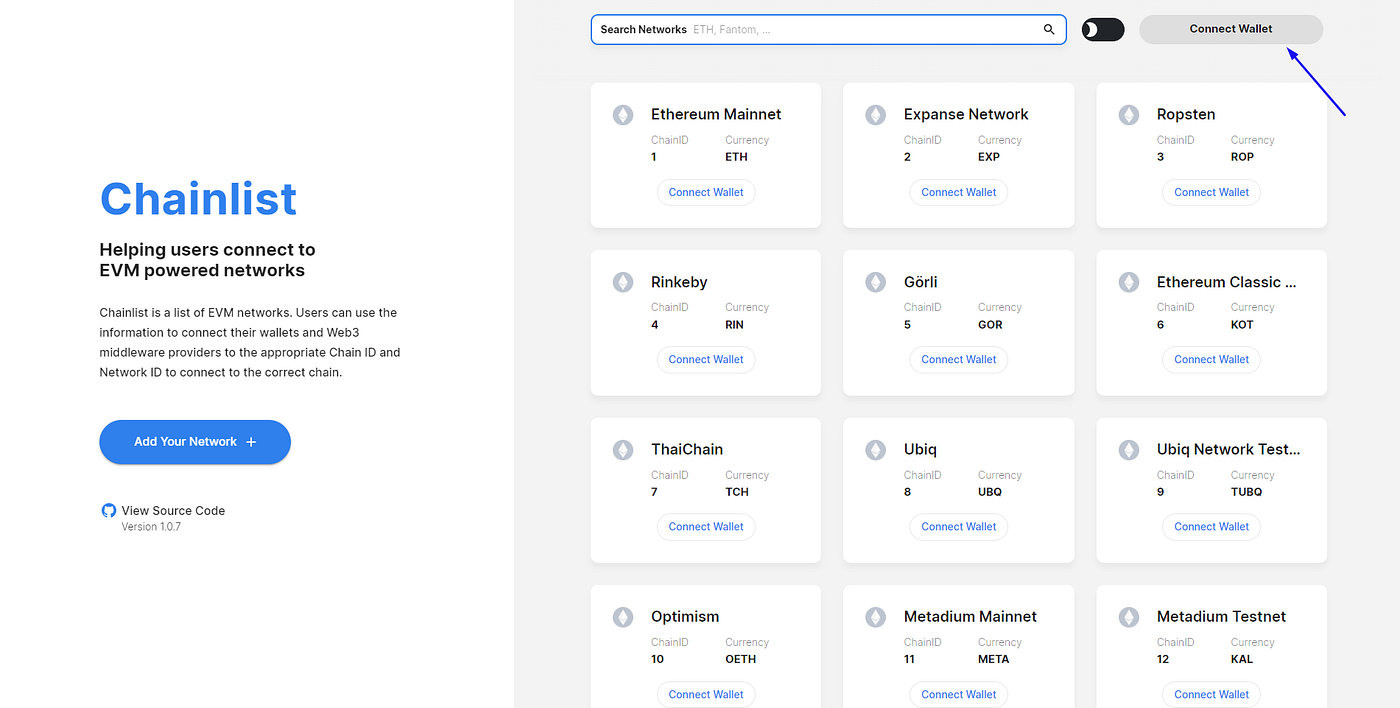1400x708 pixels.
Task: Click the ThaiChain network logo icon
Action: click(623, 450)
